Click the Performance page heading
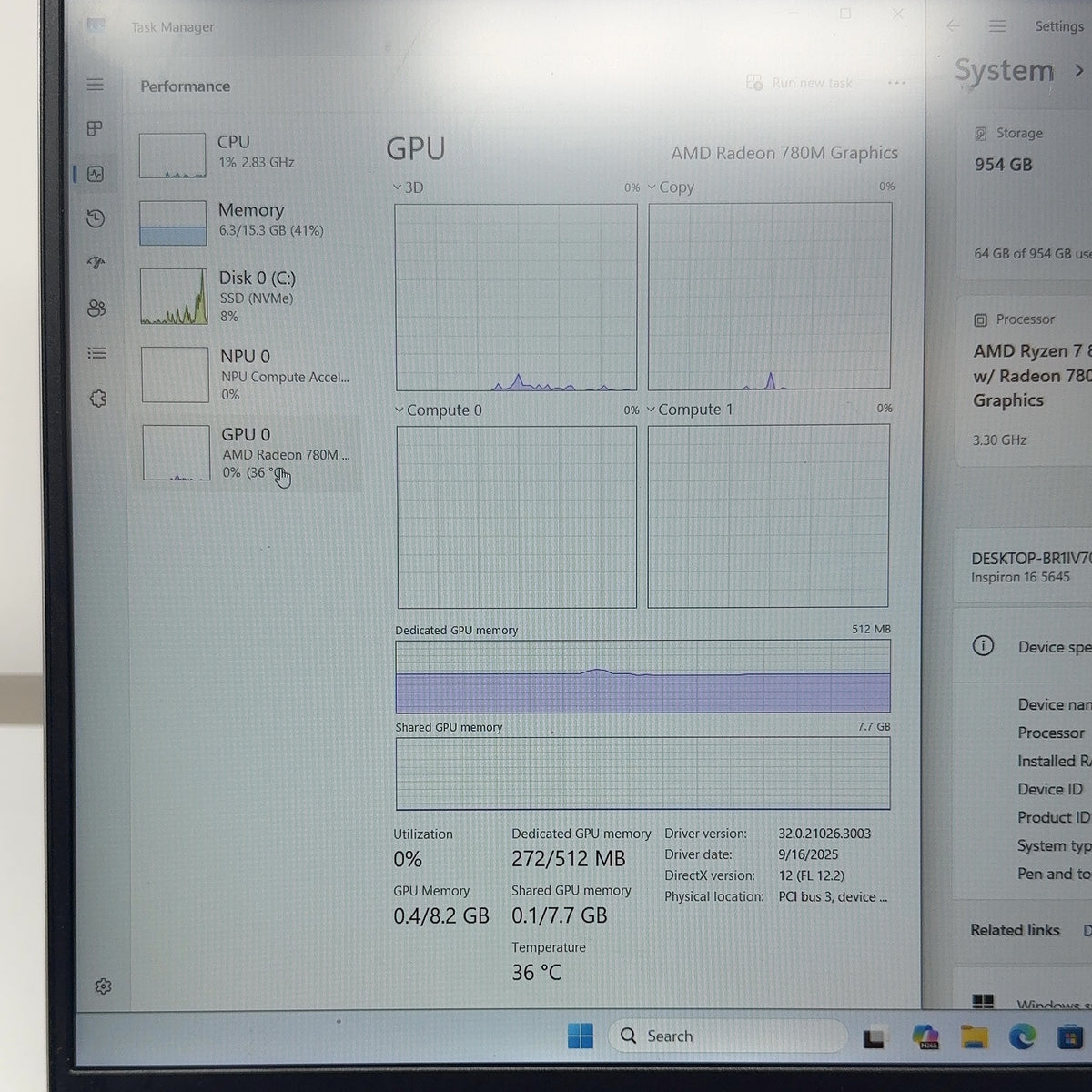1092x1092 pixels. pyautogui.click(x=185, y=86)
